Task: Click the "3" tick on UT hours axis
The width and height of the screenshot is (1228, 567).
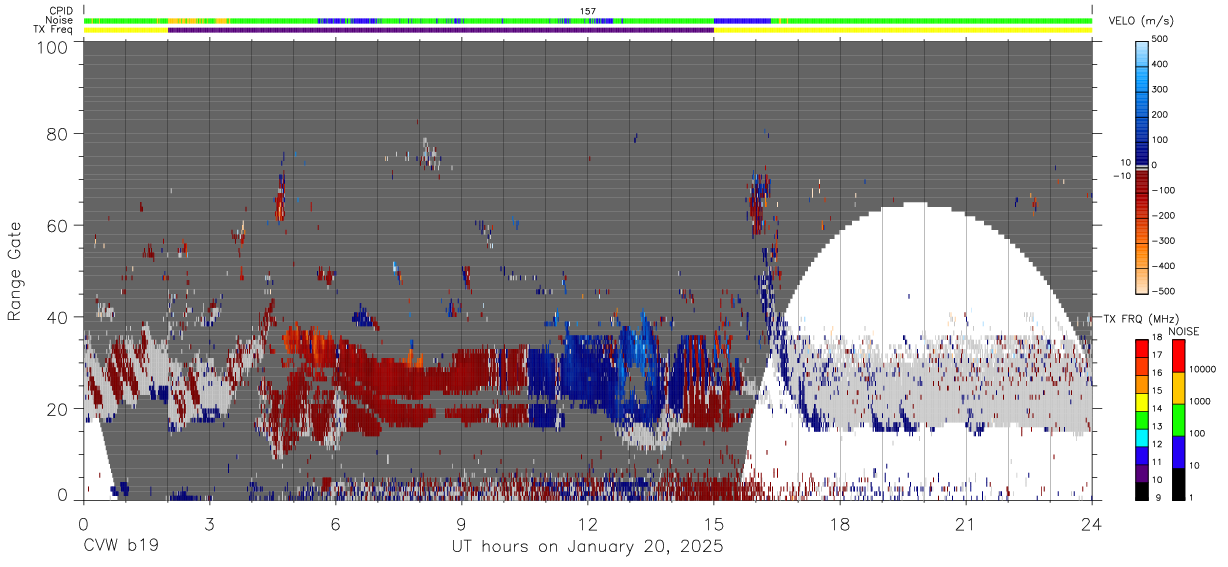Action: pyautogui.click(x=209, y=523)
